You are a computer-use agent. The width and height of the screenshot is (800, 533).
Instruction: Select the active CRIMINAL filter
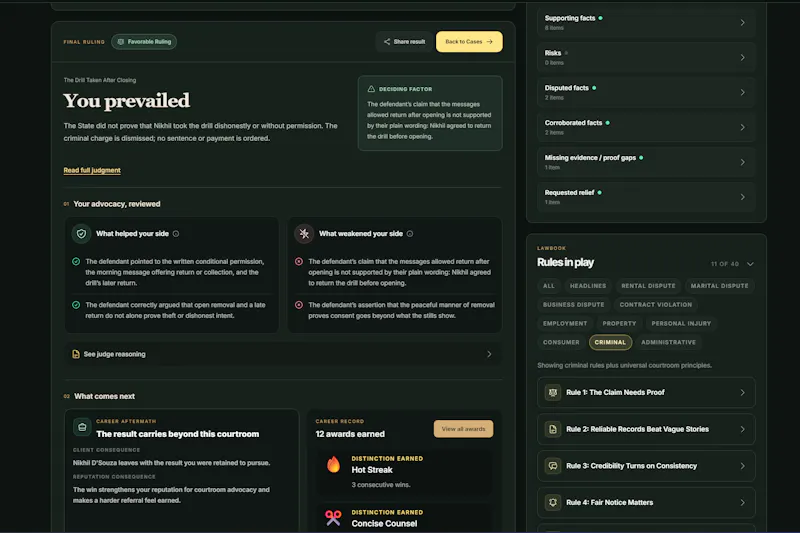tap(610, 342)
